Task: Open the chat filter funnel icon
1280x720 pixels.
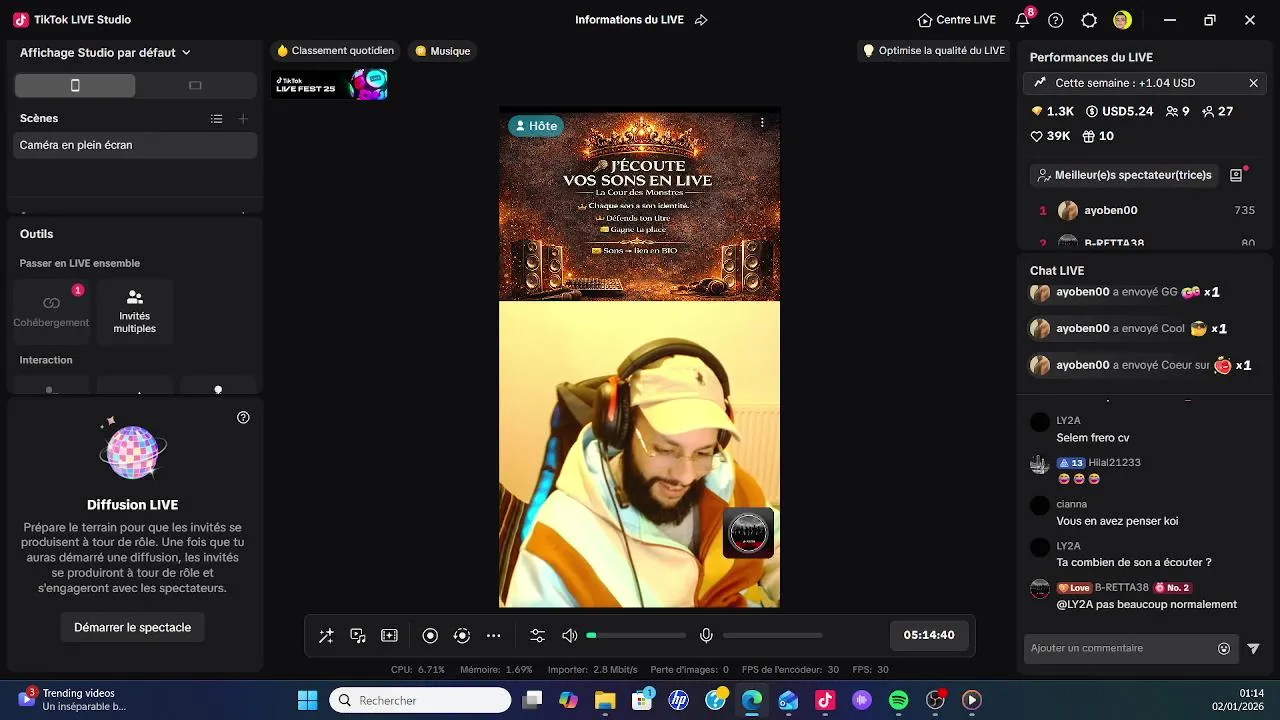Action: point(1253,649)
